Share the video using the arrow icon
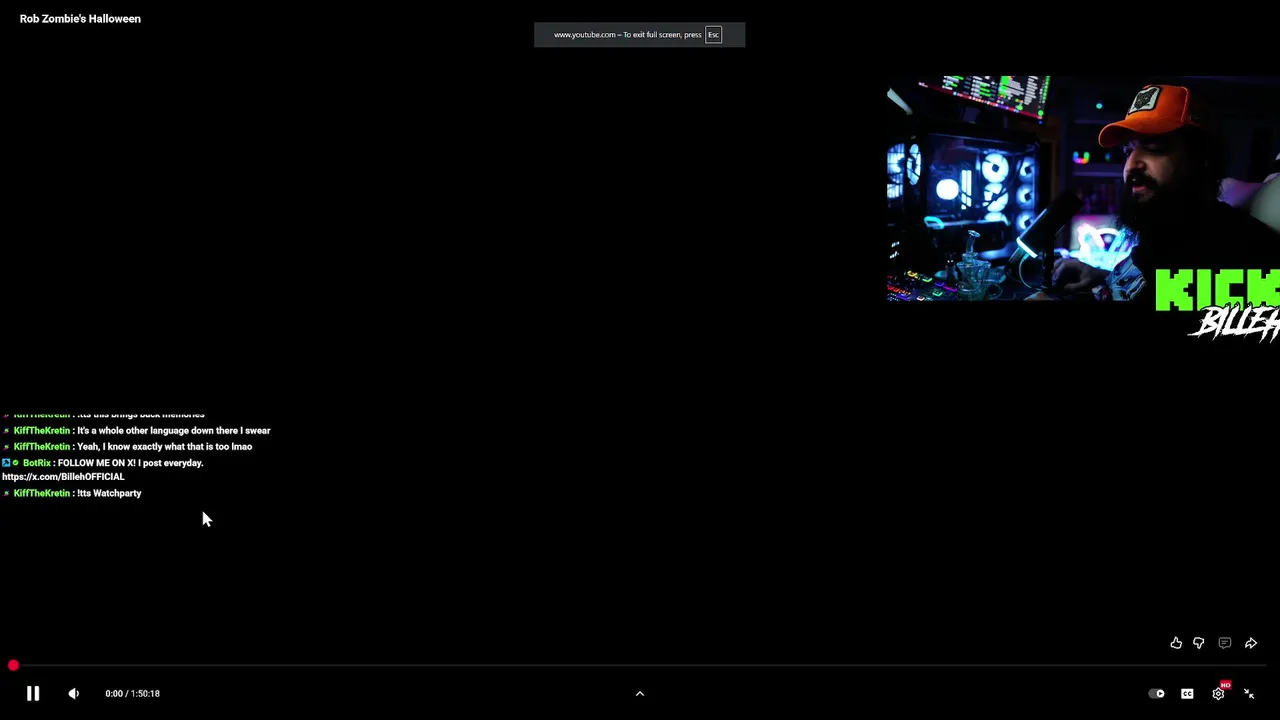Image resolution: width=1280 pixels, height=720 pixels. click(x=1250, y=643)
